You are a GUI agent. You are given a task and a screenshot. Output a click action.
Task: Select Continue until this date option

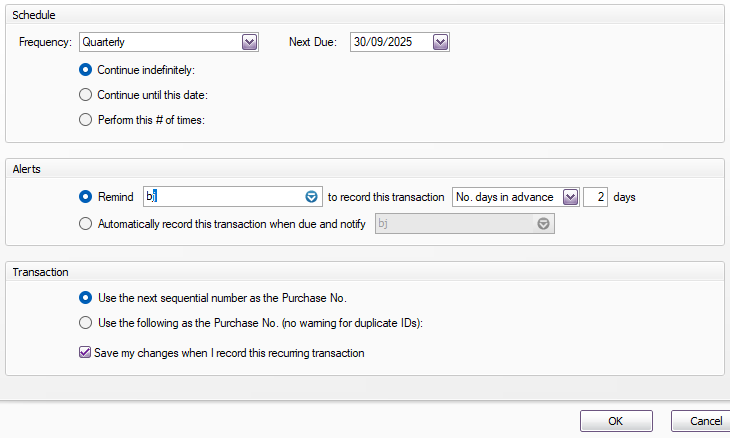pos(86,95)
